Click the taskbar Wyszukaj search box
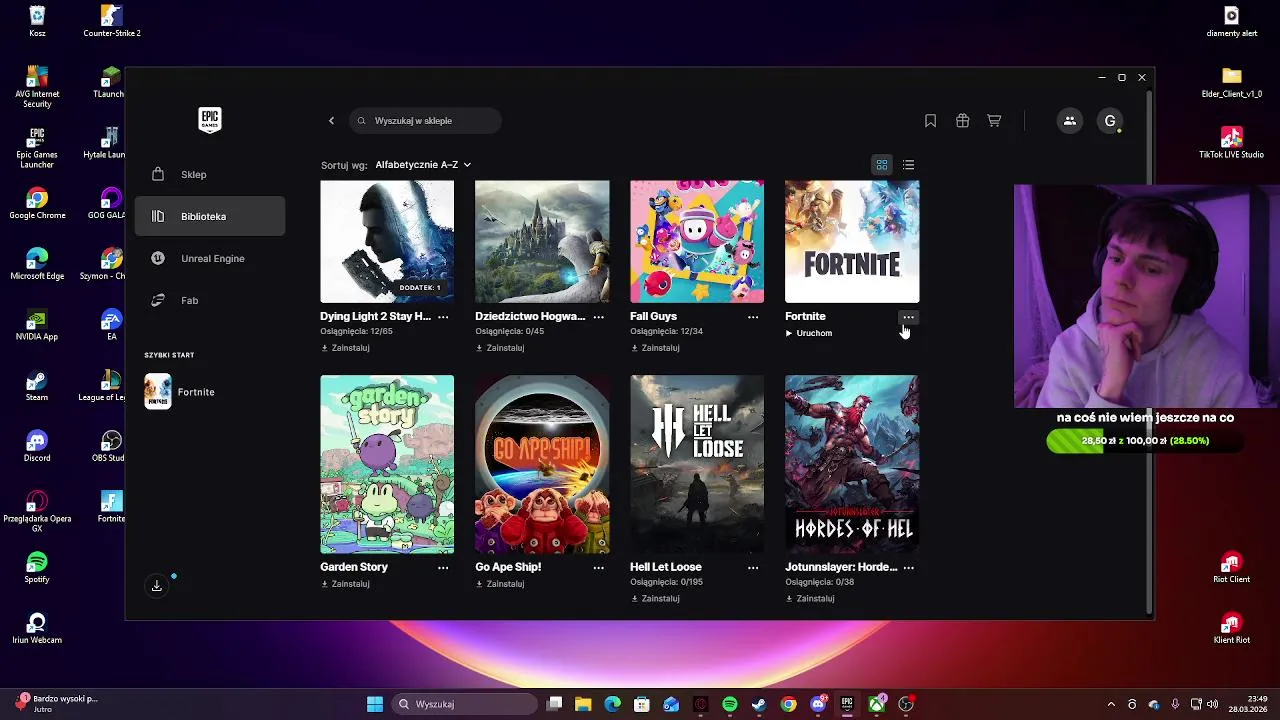 [x=464, y=705]
